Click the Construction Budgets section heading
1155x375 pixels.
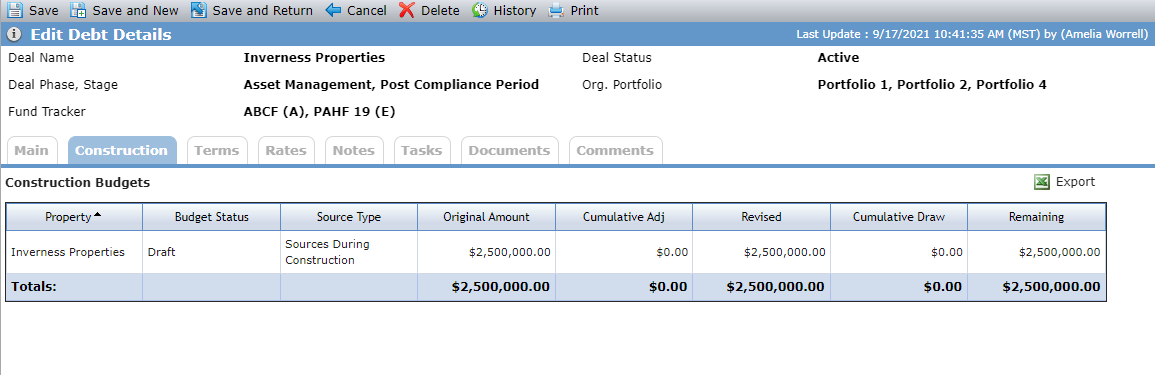point(77,182)
